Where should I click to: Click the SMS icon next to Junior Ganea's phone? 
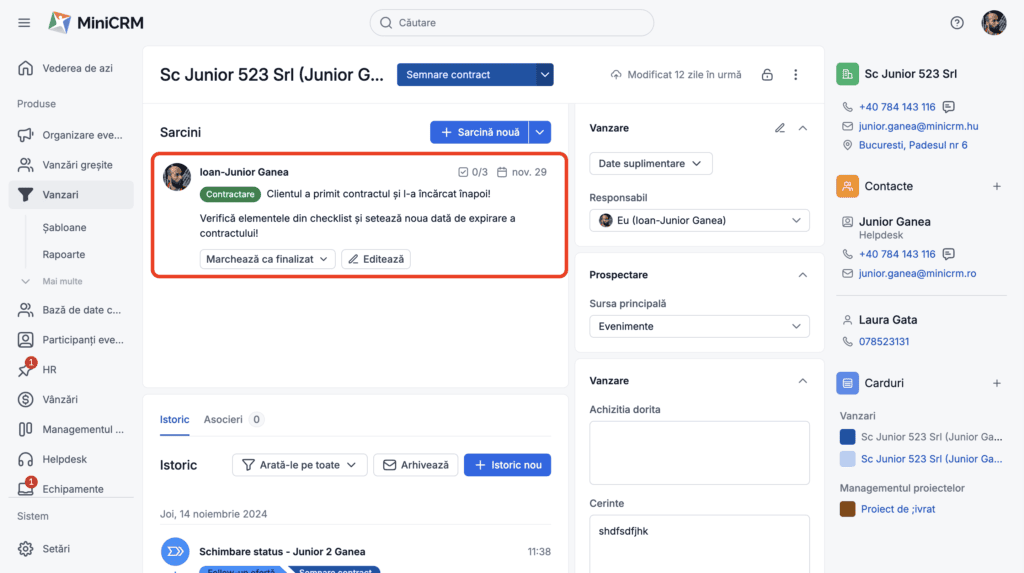(x=949, y=254)
